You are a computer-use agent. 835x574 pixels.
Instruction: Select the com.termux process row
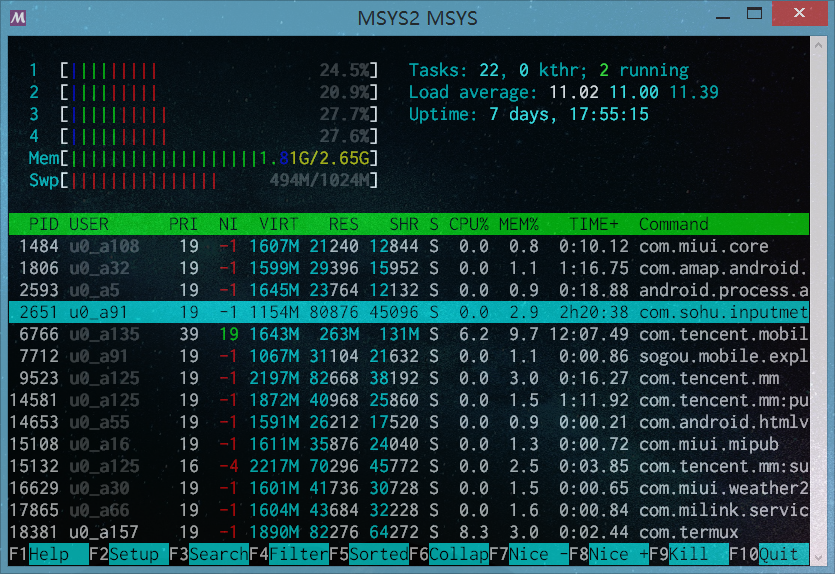pos(409,532)
